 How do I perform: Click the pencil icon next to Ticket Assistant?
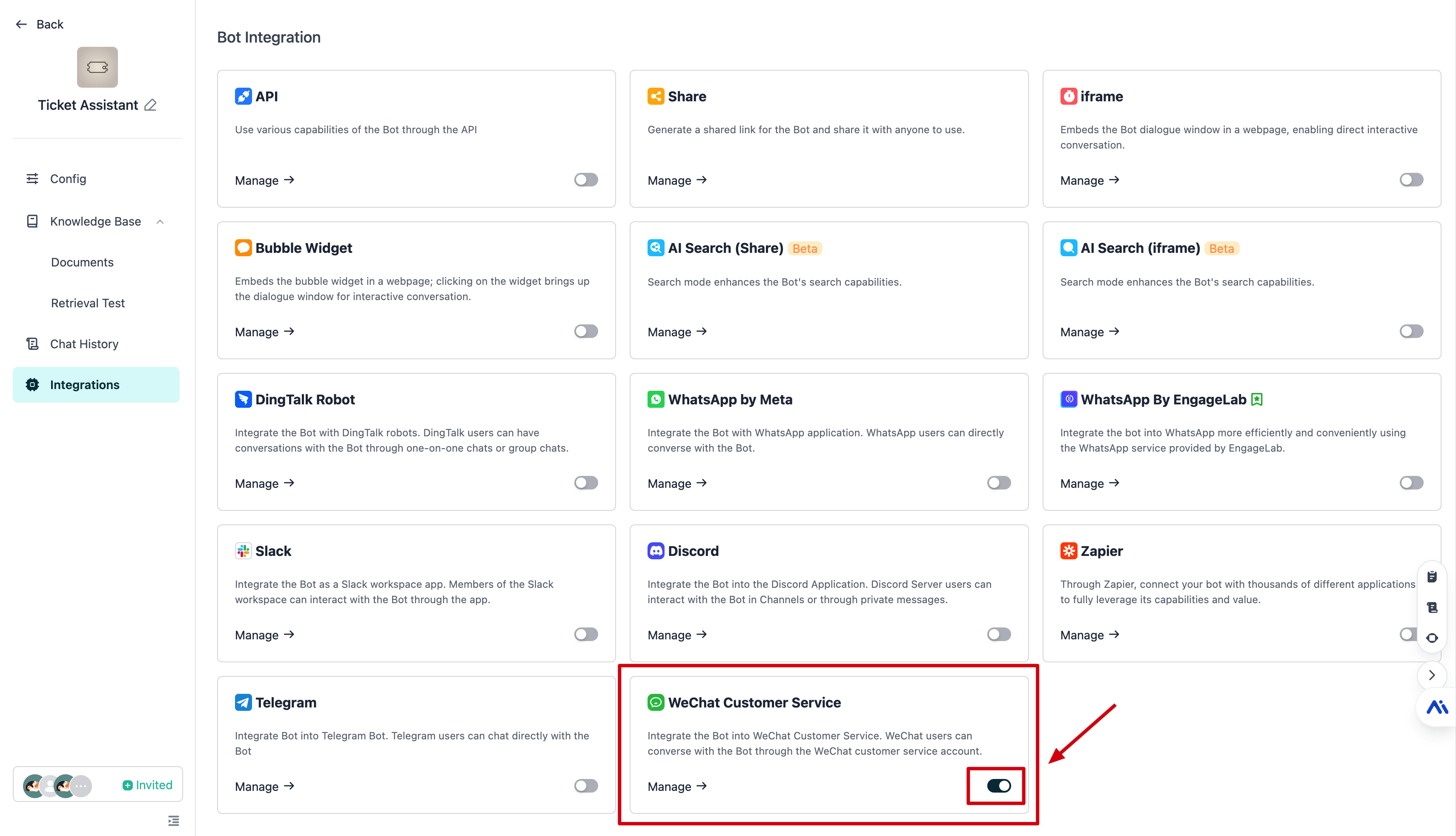pyautogui.click(x=150, y=105)
